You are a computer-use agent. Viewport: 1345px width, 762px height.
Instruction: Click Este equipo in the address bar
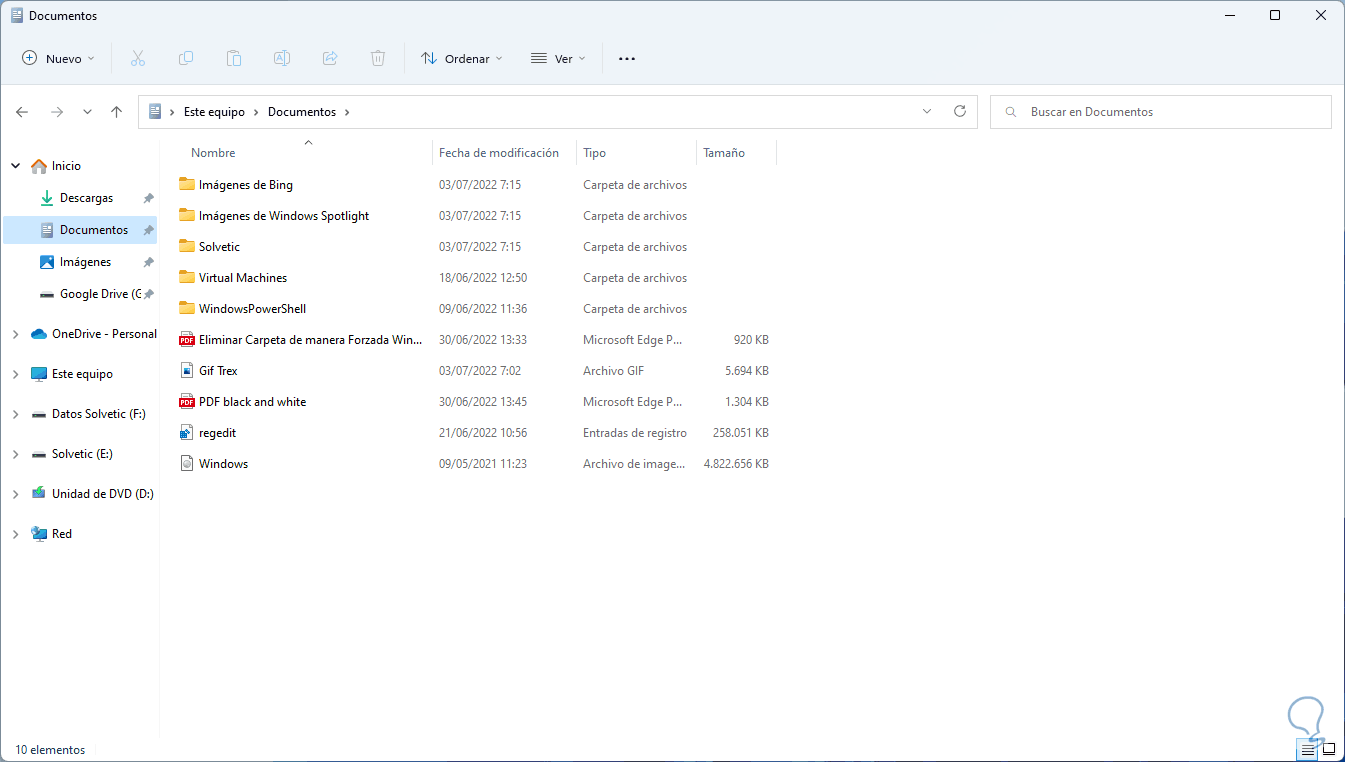[214, 112]
